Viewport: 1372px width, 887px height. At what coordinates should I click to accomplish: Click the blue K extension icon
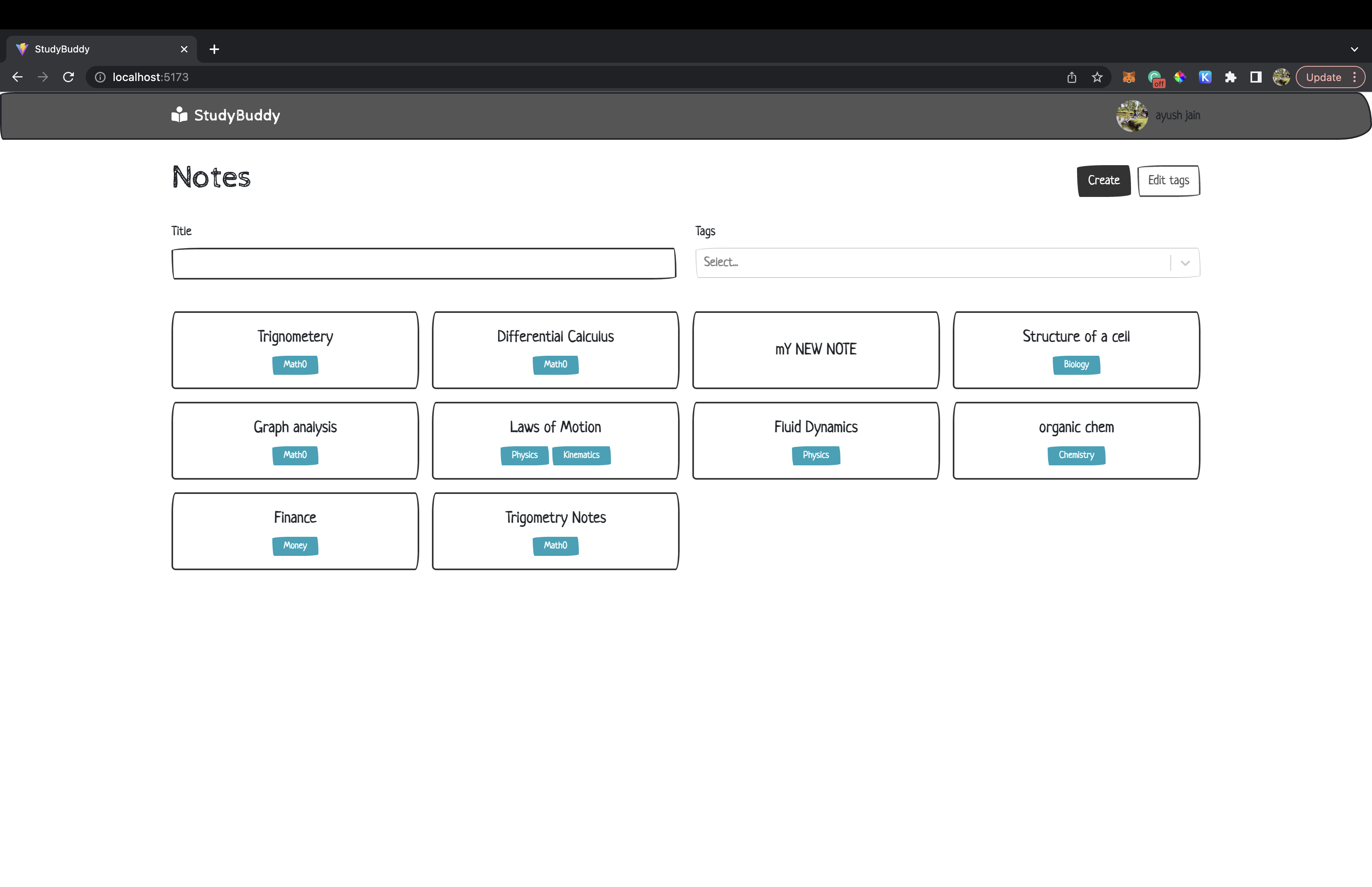1205,77
